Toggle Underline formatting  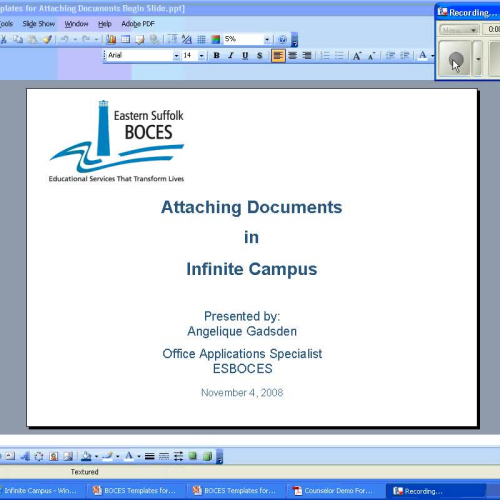click(x=245, y=55)
